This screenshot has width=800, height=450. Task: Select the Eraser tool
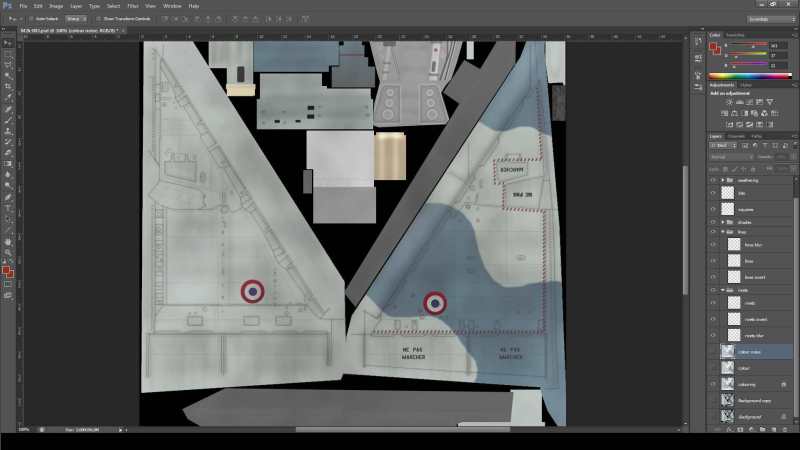8,153
